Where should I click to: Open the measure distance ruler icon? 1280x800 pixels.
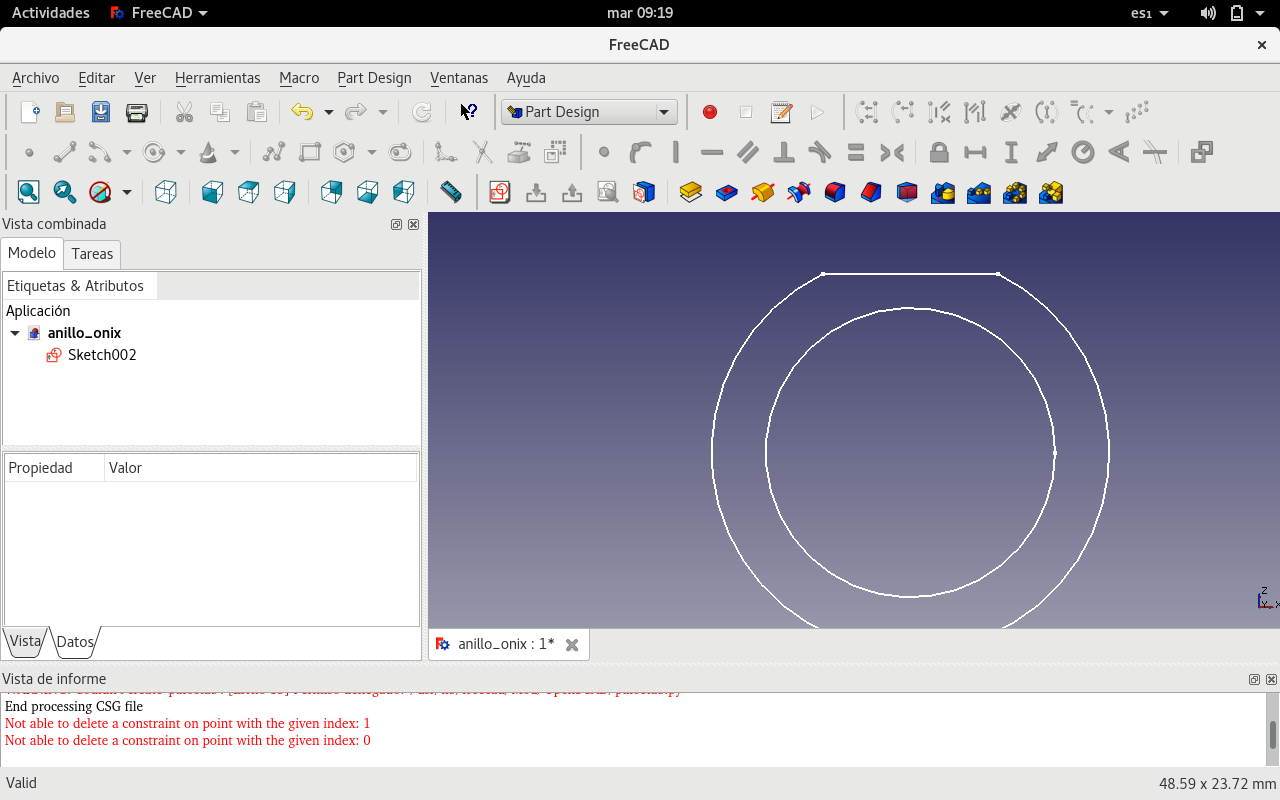(451, 192)
